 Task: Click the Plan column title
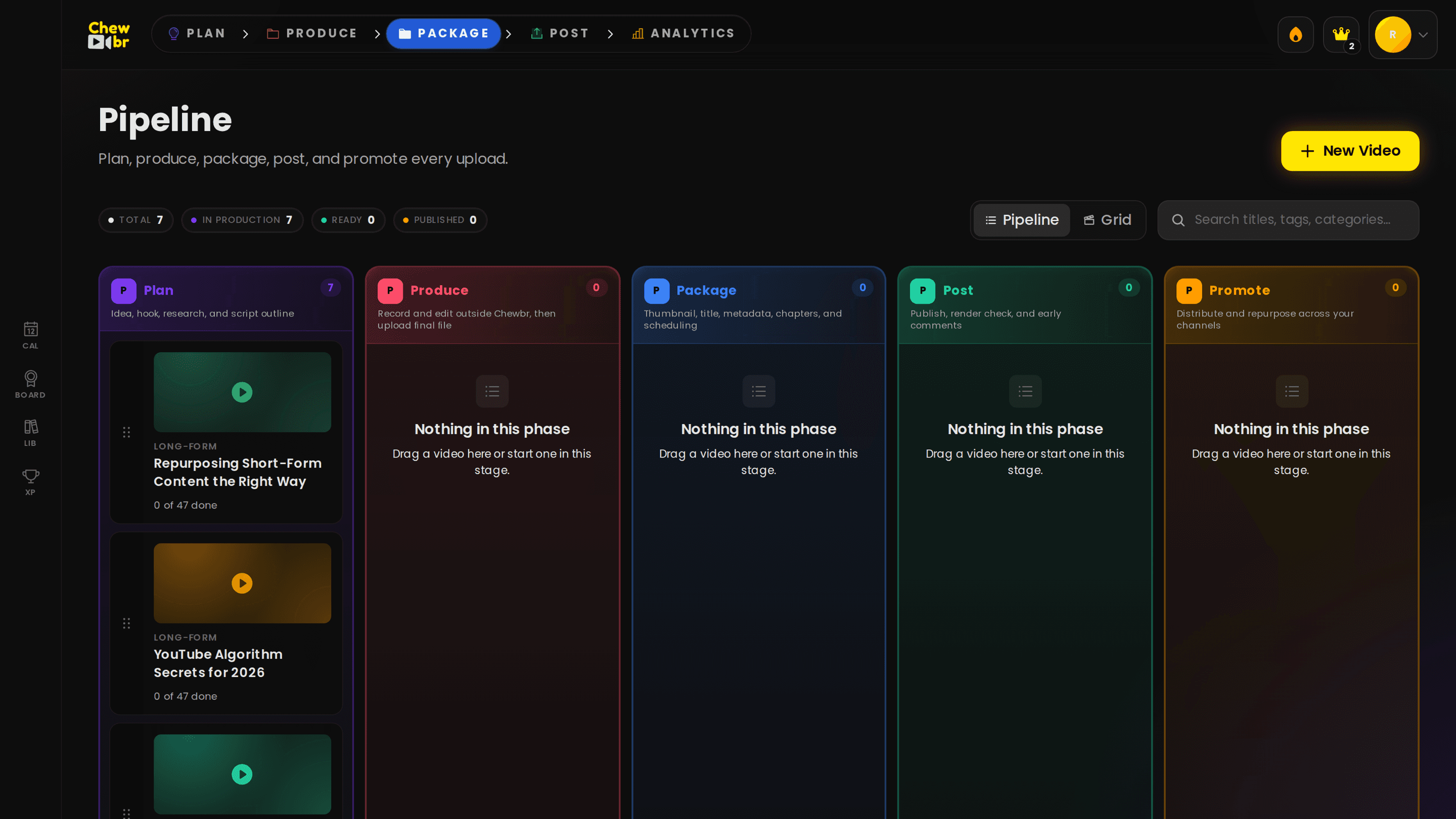[158, 291]
